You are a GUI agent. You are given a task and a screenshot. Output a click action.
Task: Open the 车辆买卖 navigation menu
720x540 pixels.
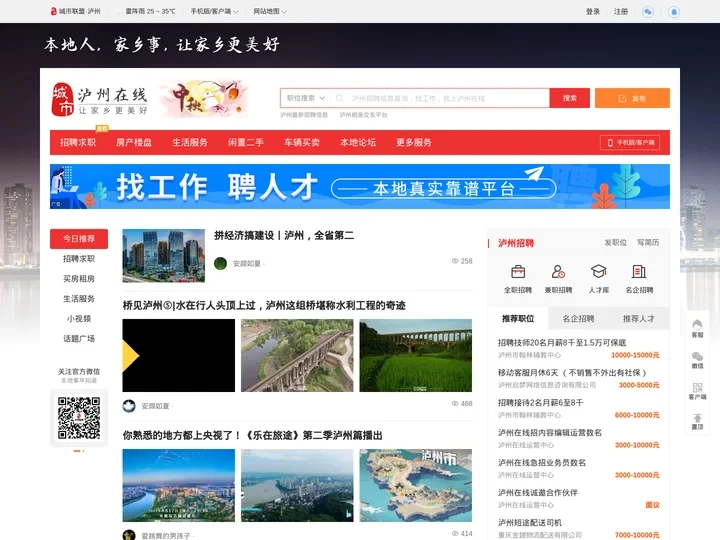click(x=302, y=142)
